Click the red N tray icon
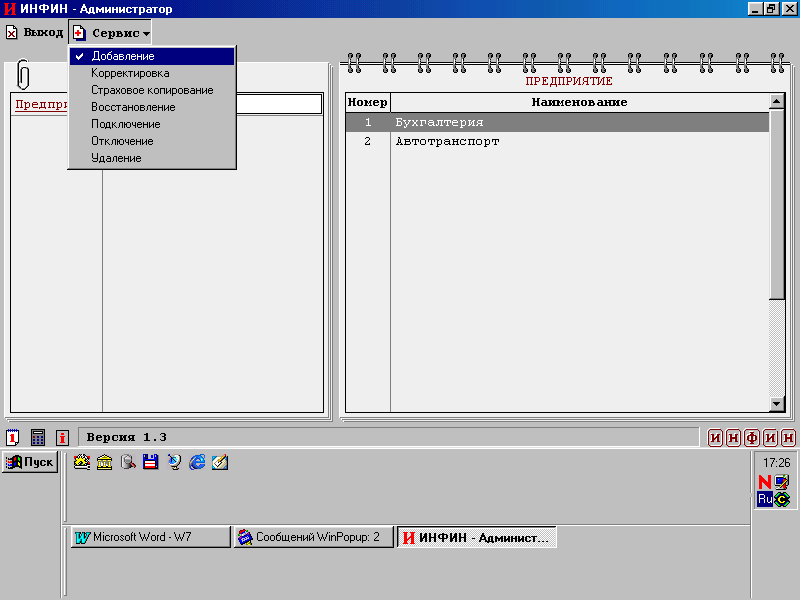Image resolution: width=800 pixels, height=600 pixels. [x=765, y=483]
